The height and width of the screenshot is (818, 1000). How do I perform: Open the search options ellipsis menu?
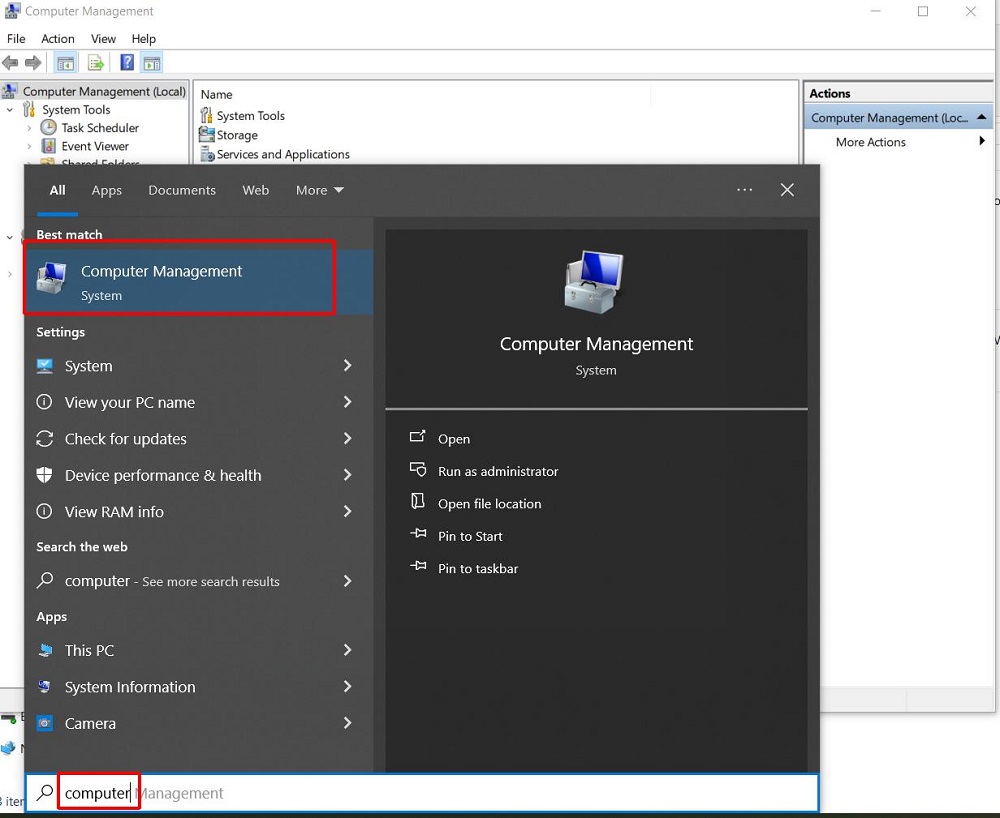click(x=744, y=190)
